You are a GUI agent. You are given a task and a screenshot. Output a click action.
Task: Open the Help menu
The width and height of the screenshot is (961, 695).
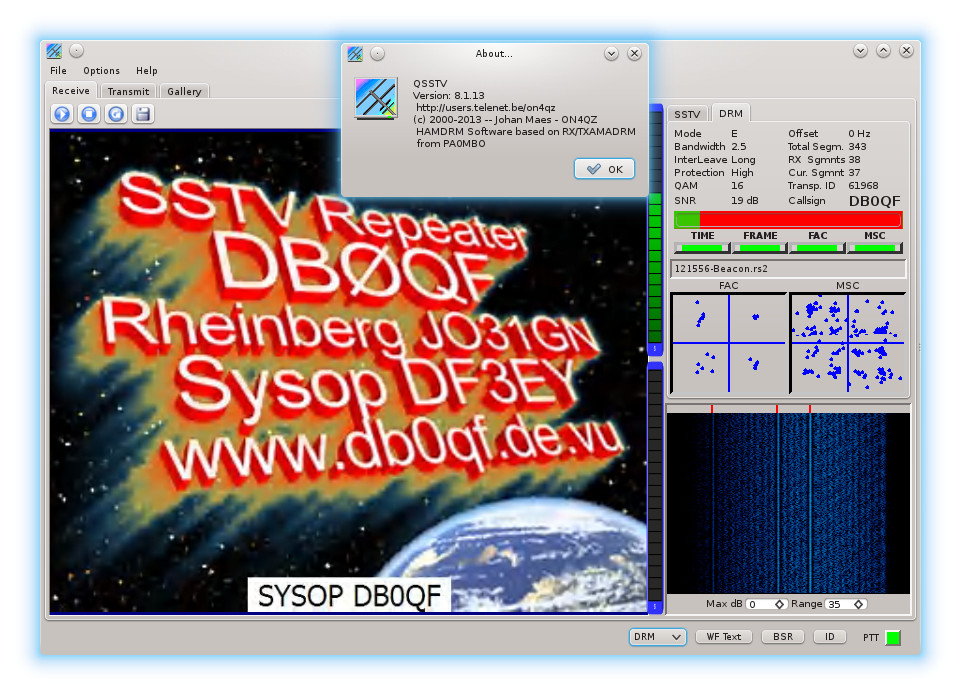[x=147, y=70]
